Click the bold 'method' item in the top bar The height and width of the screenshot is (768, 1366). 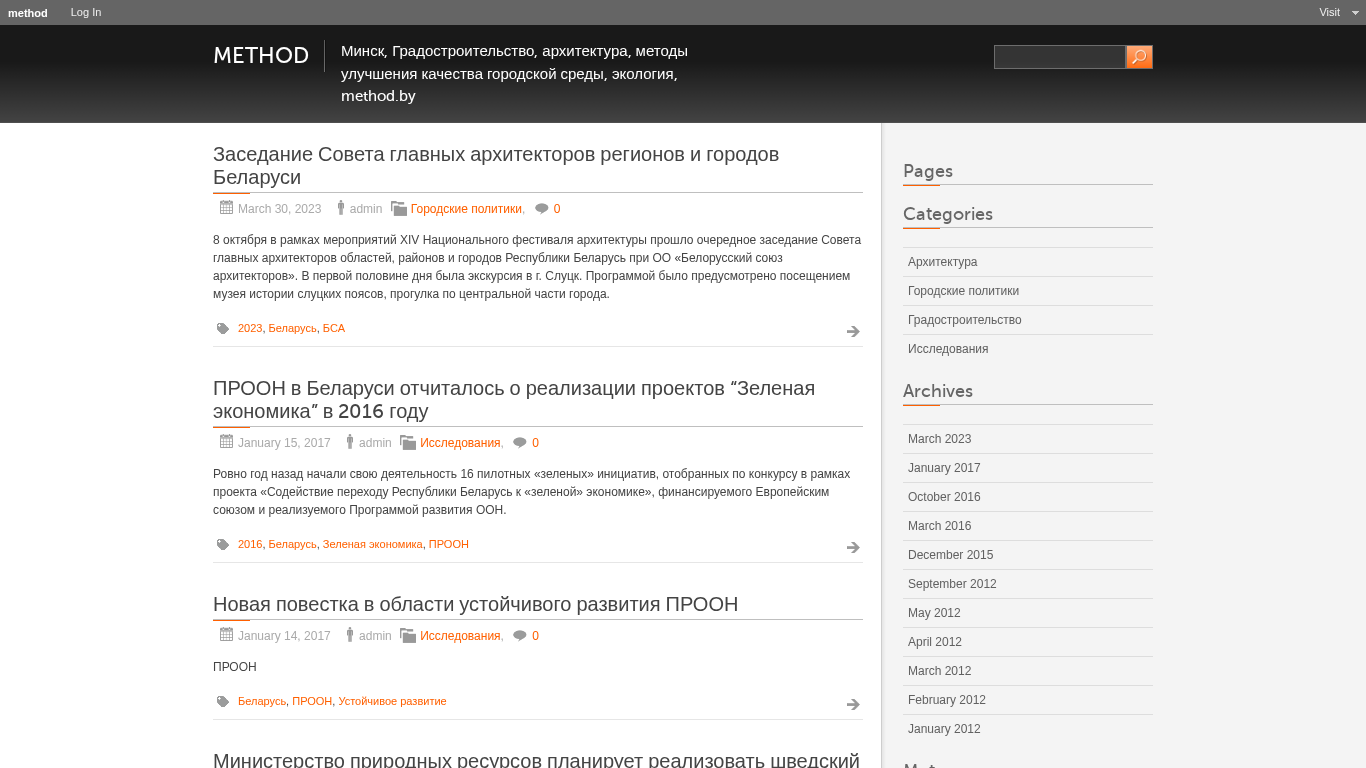pyautogui.click(x=28, y=13)
